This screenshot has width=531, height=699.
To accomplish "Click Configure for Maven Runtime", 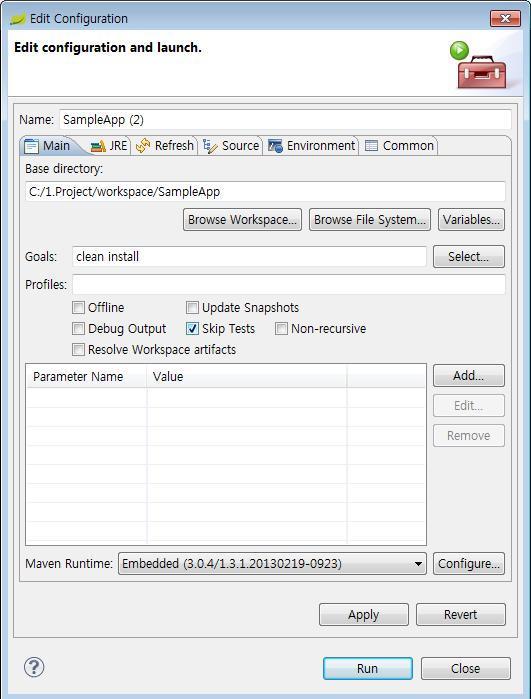I will pos(469,564).
